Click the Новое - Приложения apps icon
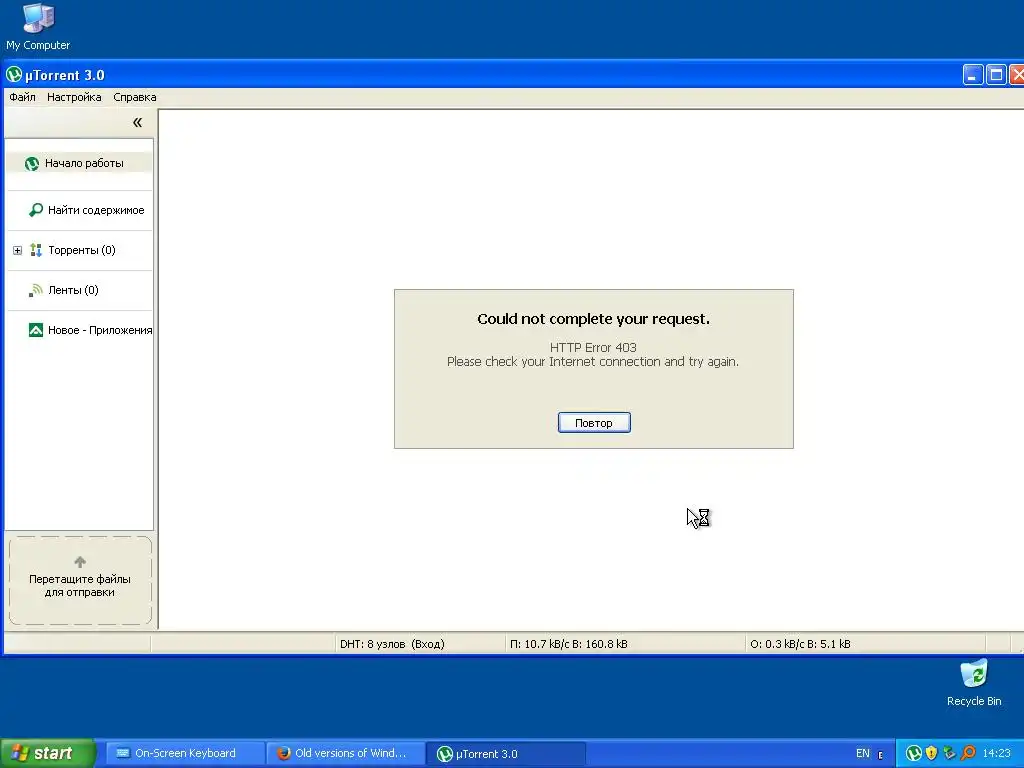The height and width of the screenshot is (768, 1024). point(36,330)
